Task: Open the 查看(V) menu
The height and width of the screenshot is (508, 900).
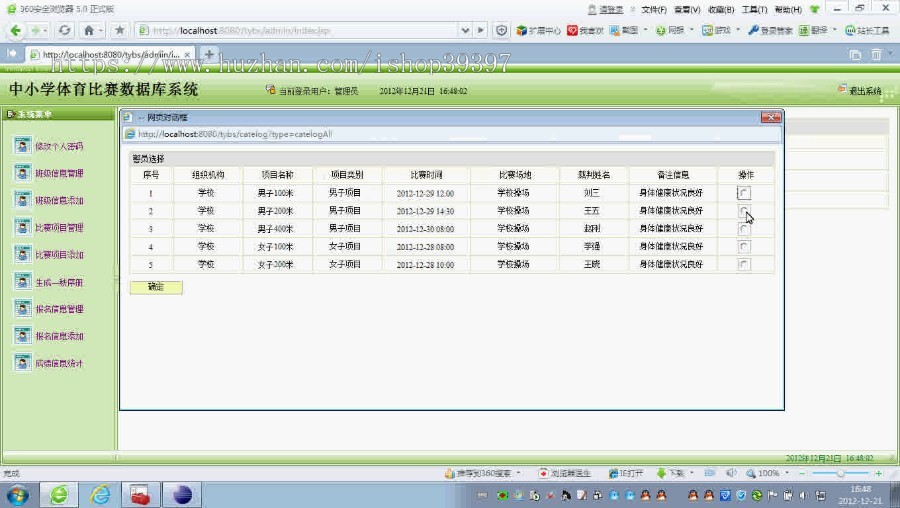Action: coord(687,10)
